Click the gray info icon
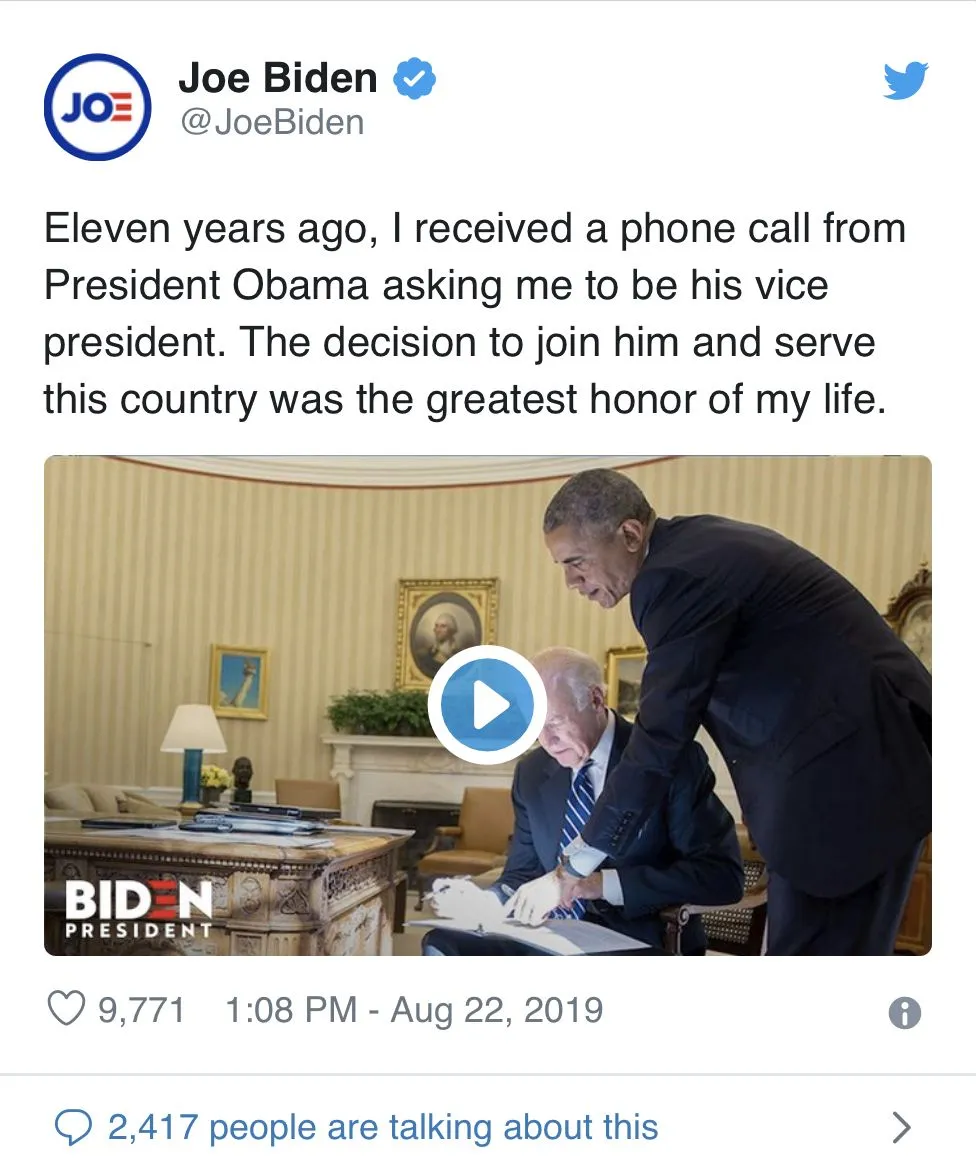Screen dimensions: 976x1162 pos(904,1013)
